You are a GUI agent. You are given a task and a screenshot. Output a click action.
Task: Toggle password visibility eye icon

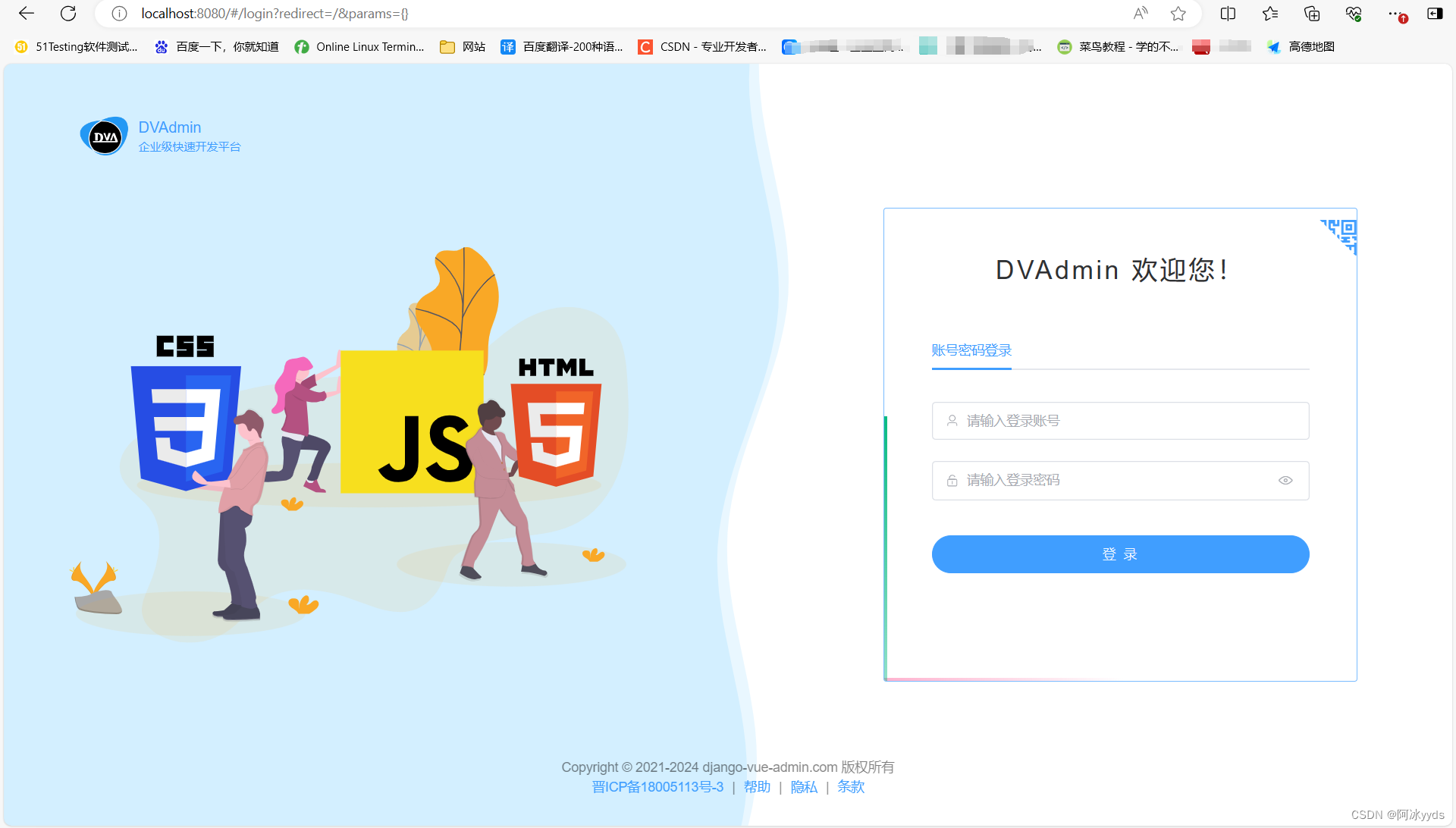pos(1285,481)
